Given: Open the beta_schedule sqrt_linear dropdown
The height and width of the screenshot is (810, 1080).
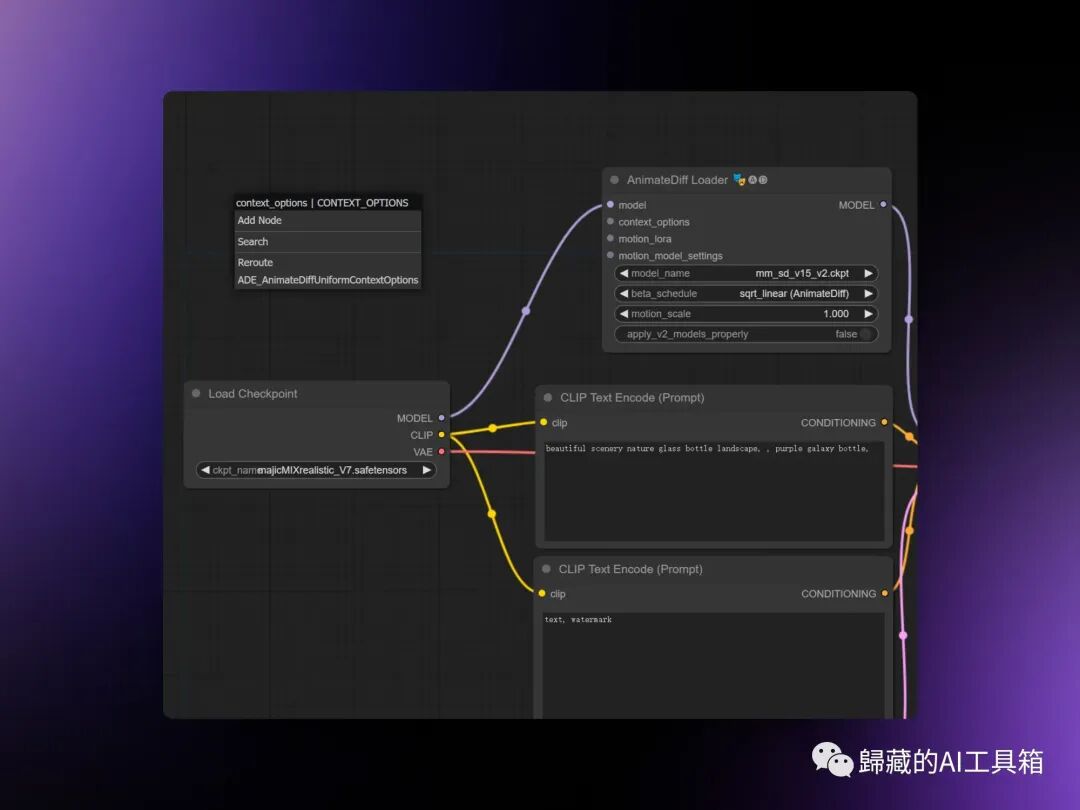Looking at the screenshot, I should [746, 293].
